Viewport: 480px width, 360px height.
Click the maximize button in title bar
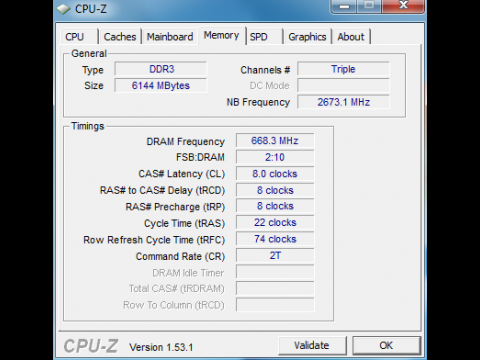369,6
